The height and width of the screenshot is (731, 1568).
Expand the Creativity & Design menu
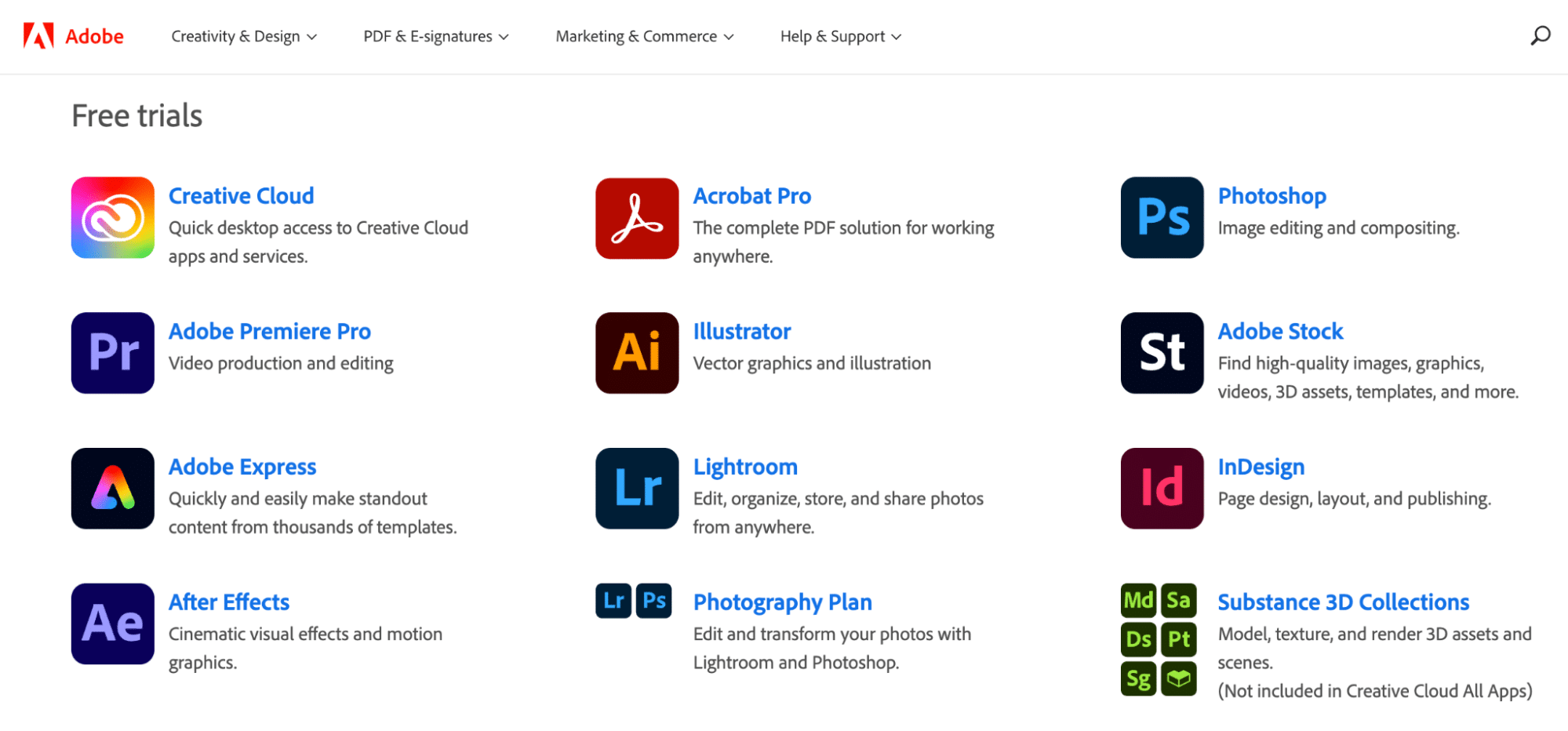point(244,36)
